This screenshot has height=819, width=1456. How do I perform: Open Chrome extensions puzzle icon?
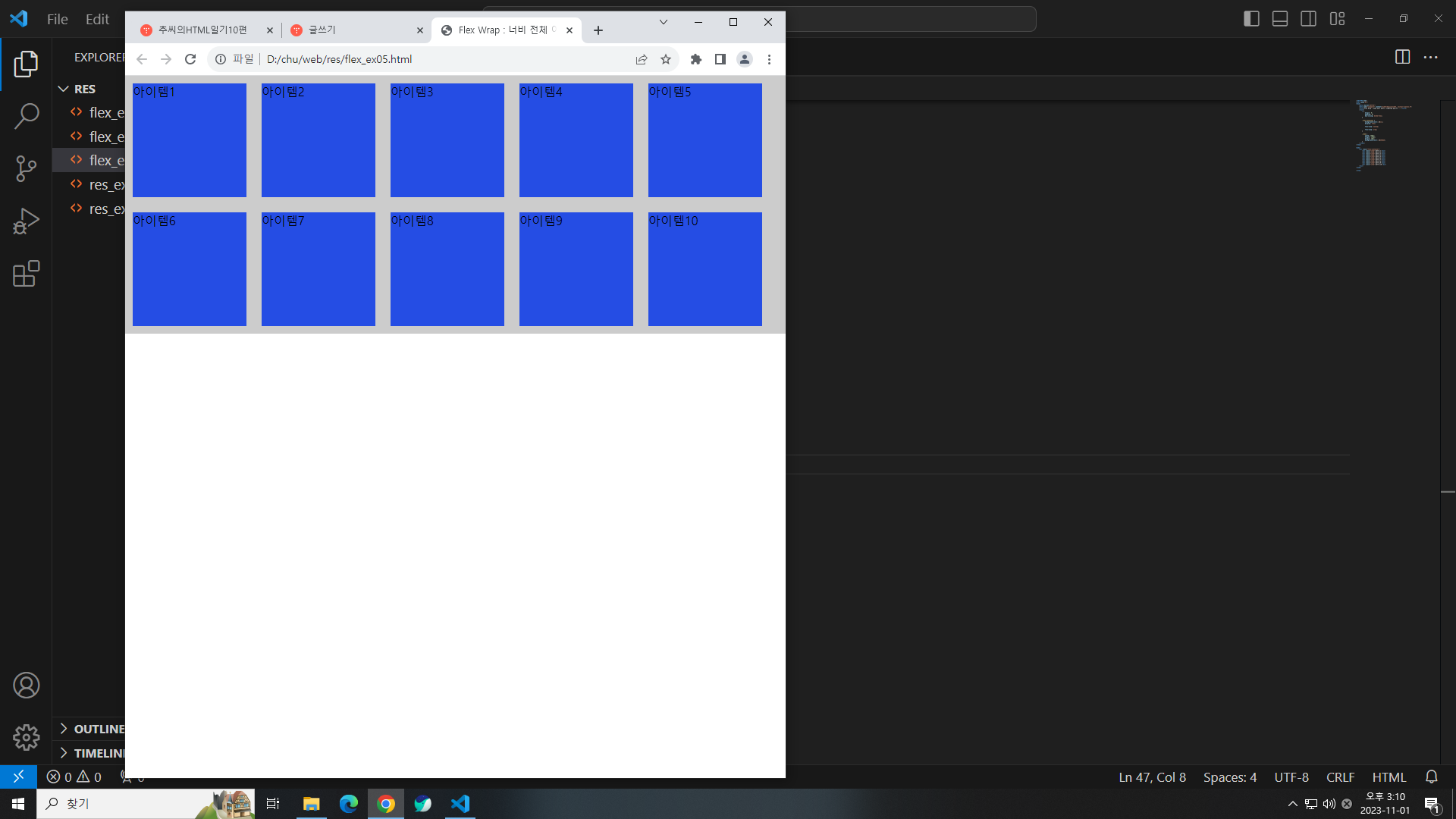[696, 59]
